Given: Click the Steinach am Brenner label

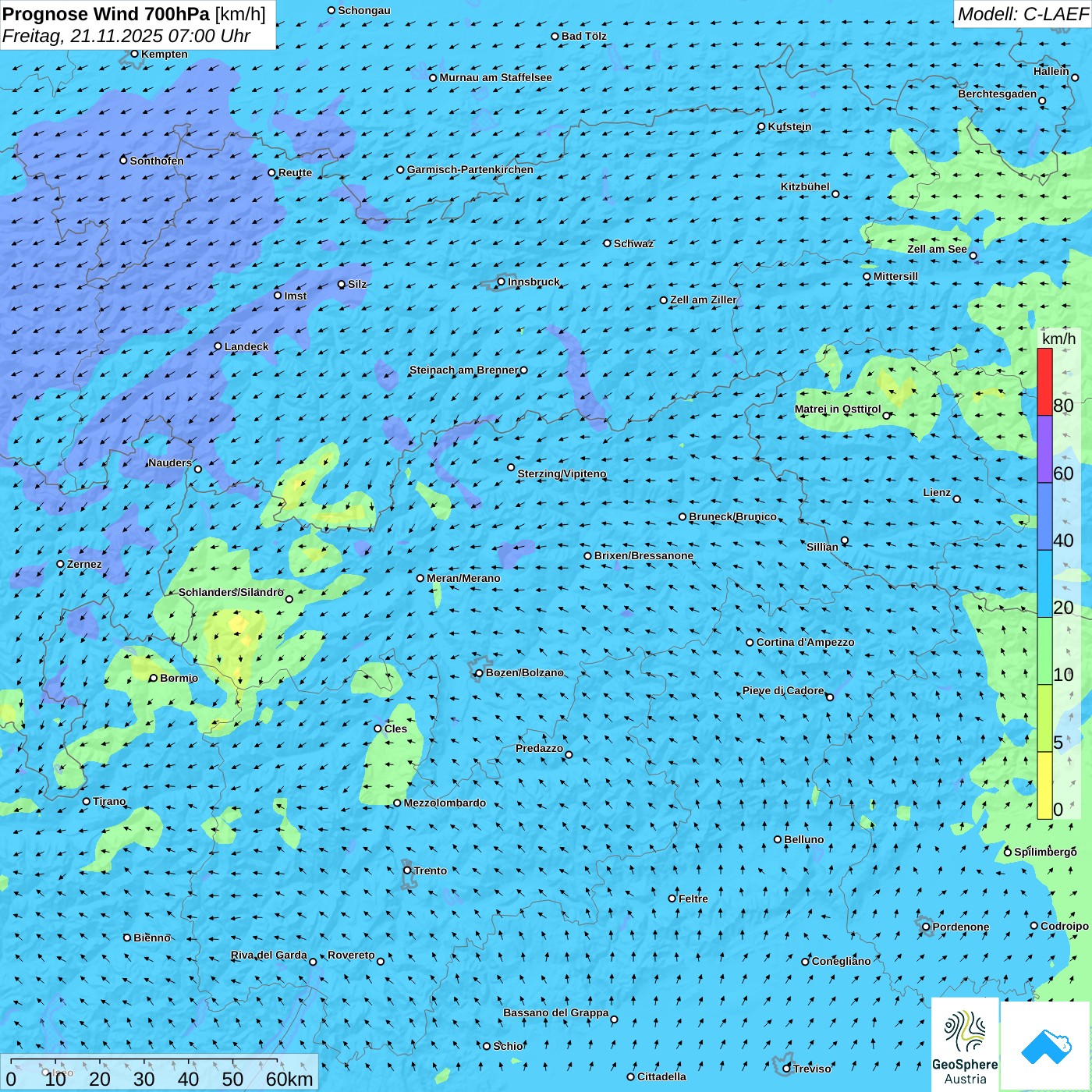Looking at the screenshot, I should pos(463,370).
